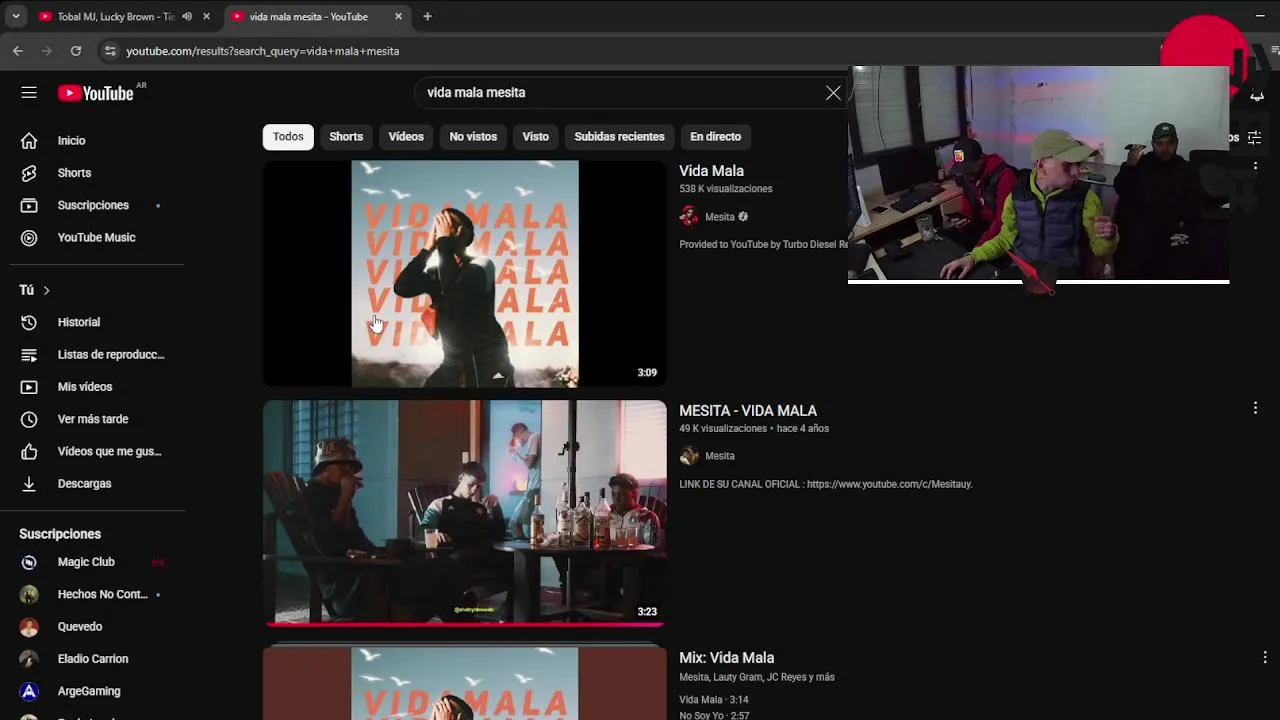Click the 3:23 duration badge

tap(647, 612)
